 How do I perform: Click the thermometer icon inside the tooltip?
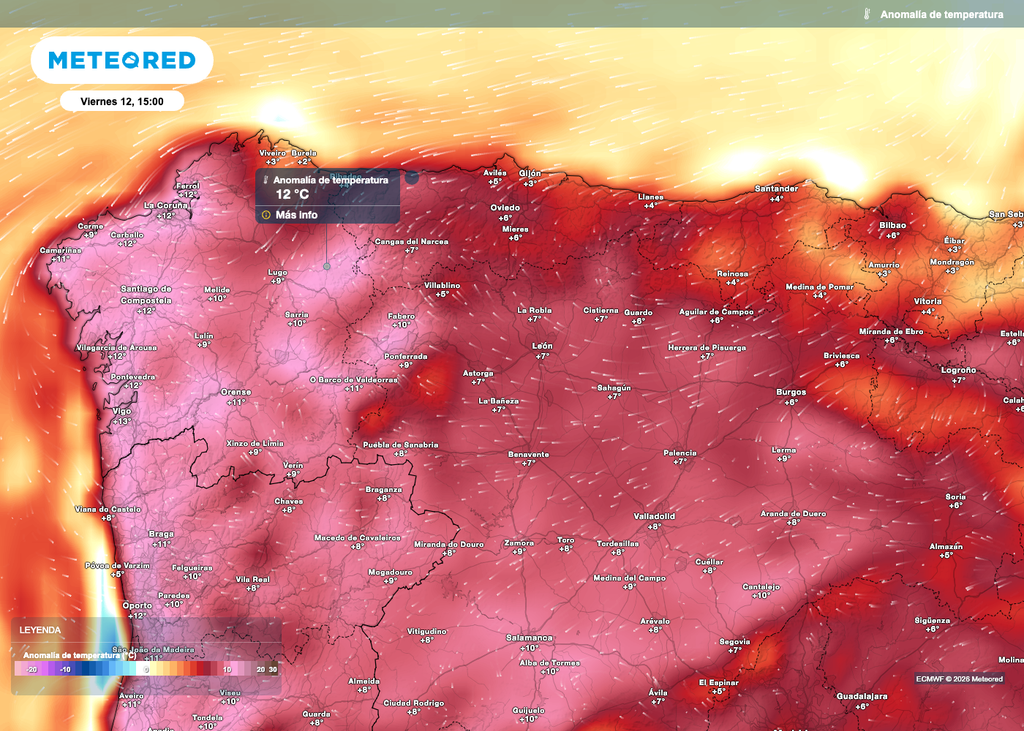(266, 180)
